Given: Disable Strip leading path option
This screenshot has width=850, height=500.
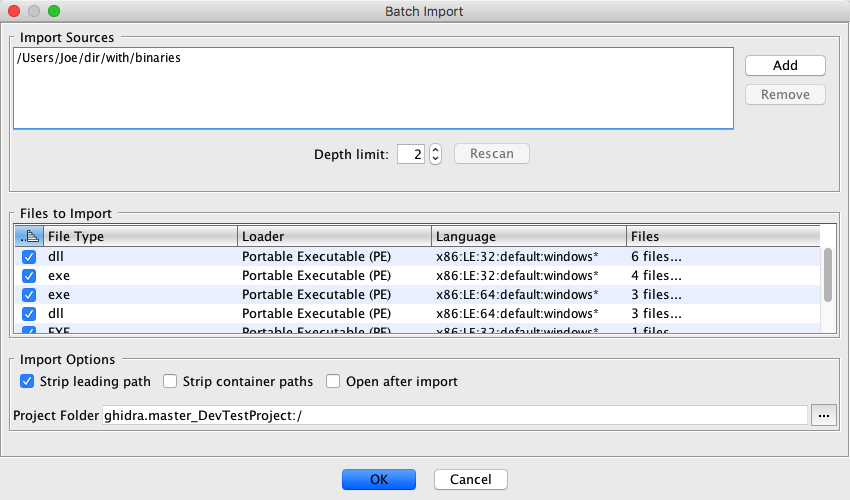Looking at the screenshot, I should pyautogui.click(x=27, y=382).
